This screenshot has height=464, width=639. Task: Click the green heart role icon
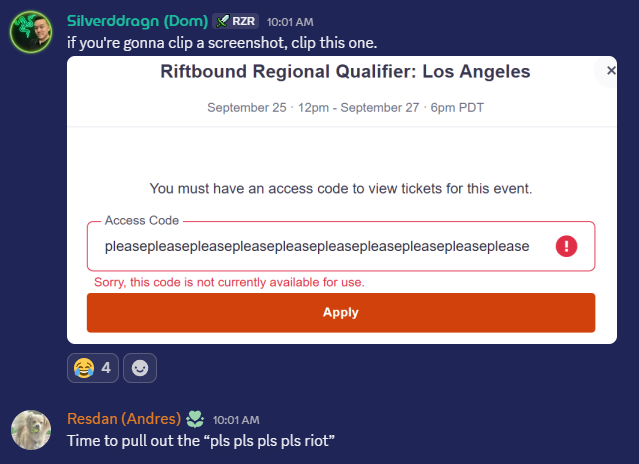click(195, 419)
